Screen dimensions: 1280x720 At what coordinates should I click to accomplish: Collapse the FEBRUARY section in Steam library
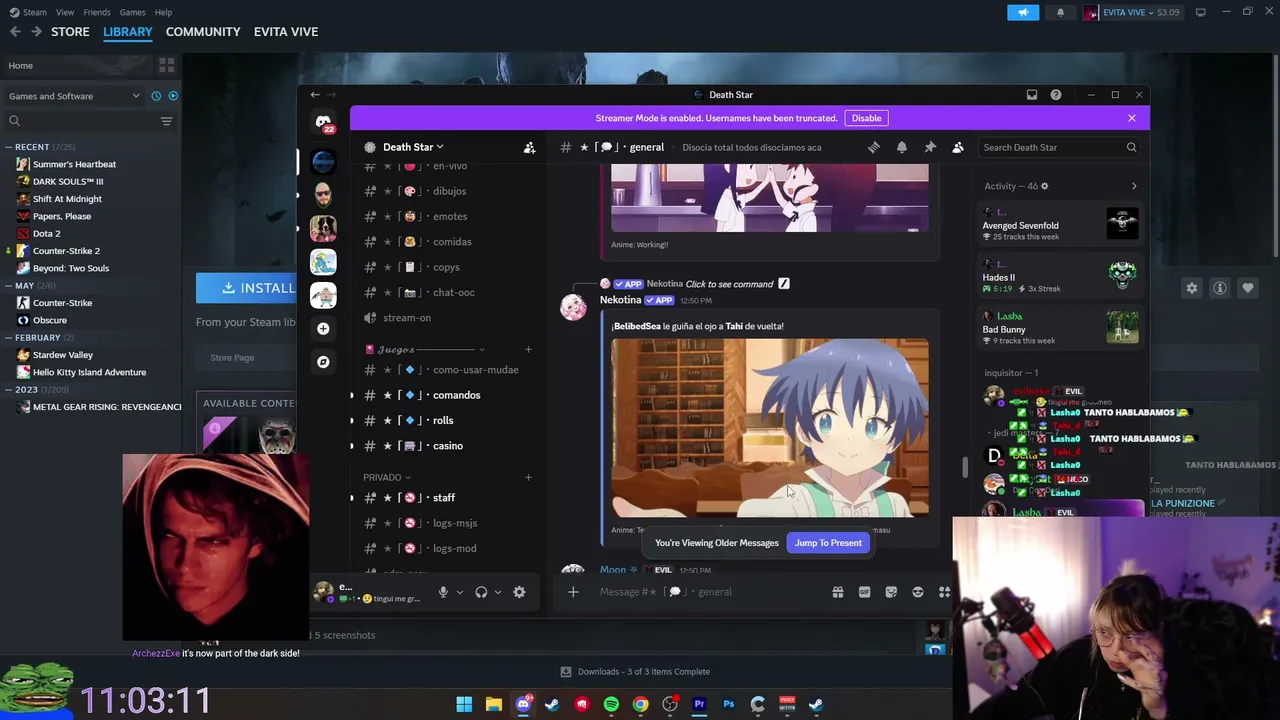[x=8, y=338]
